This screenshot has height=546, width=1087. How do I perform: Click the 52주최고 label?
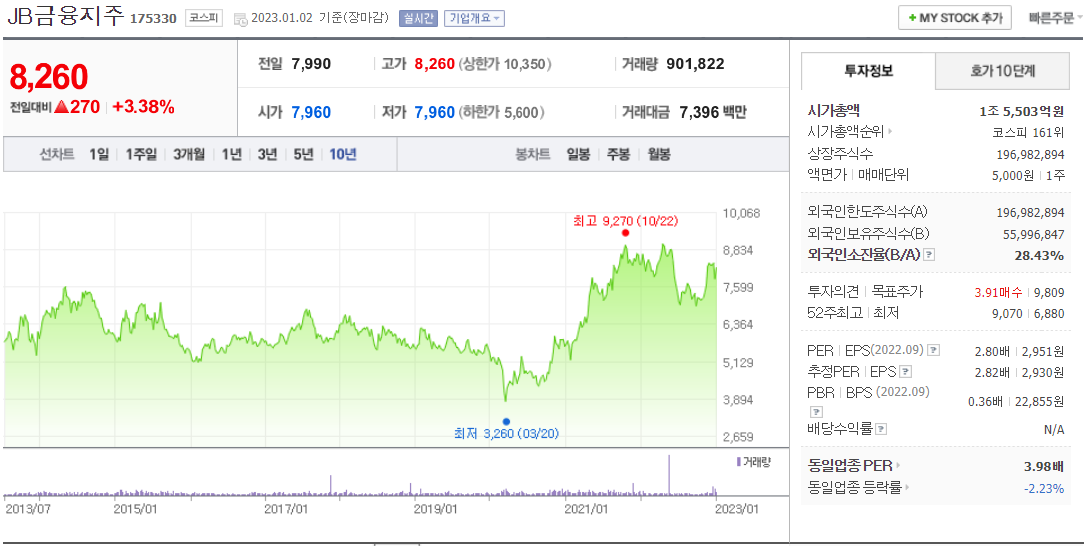(x=836, y=313)
